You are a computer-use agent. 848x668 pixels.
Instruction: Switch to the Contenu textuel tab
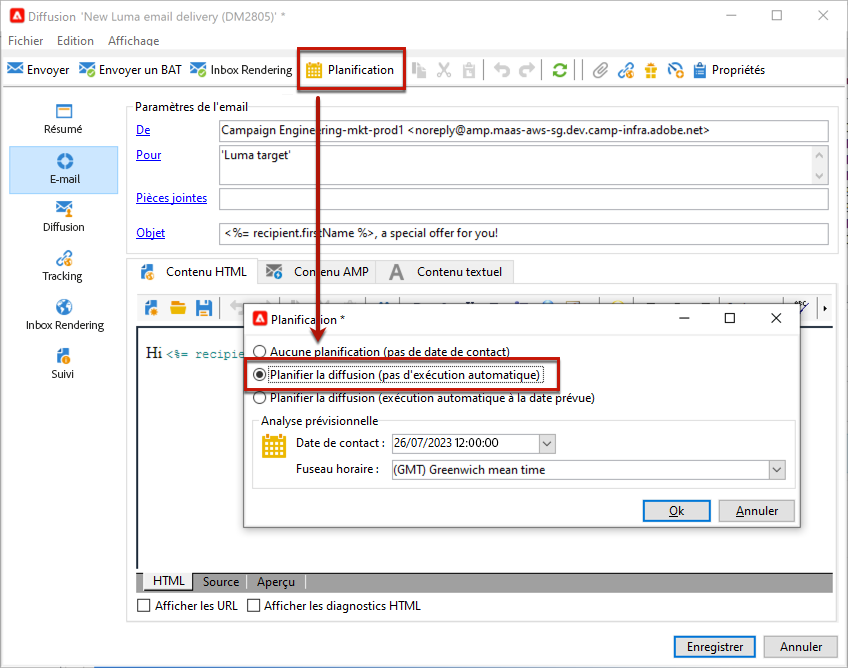tap(445, 272)
